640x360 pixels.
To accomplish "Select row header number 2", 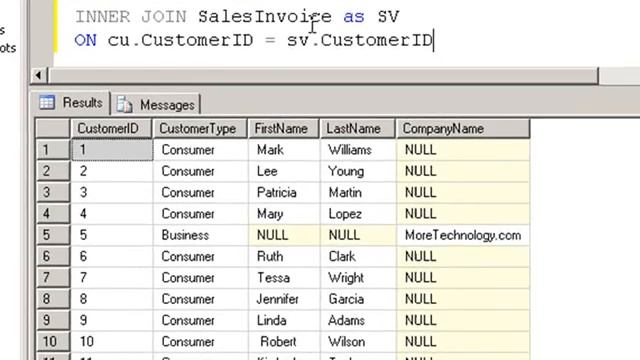I will click(53, 171).
